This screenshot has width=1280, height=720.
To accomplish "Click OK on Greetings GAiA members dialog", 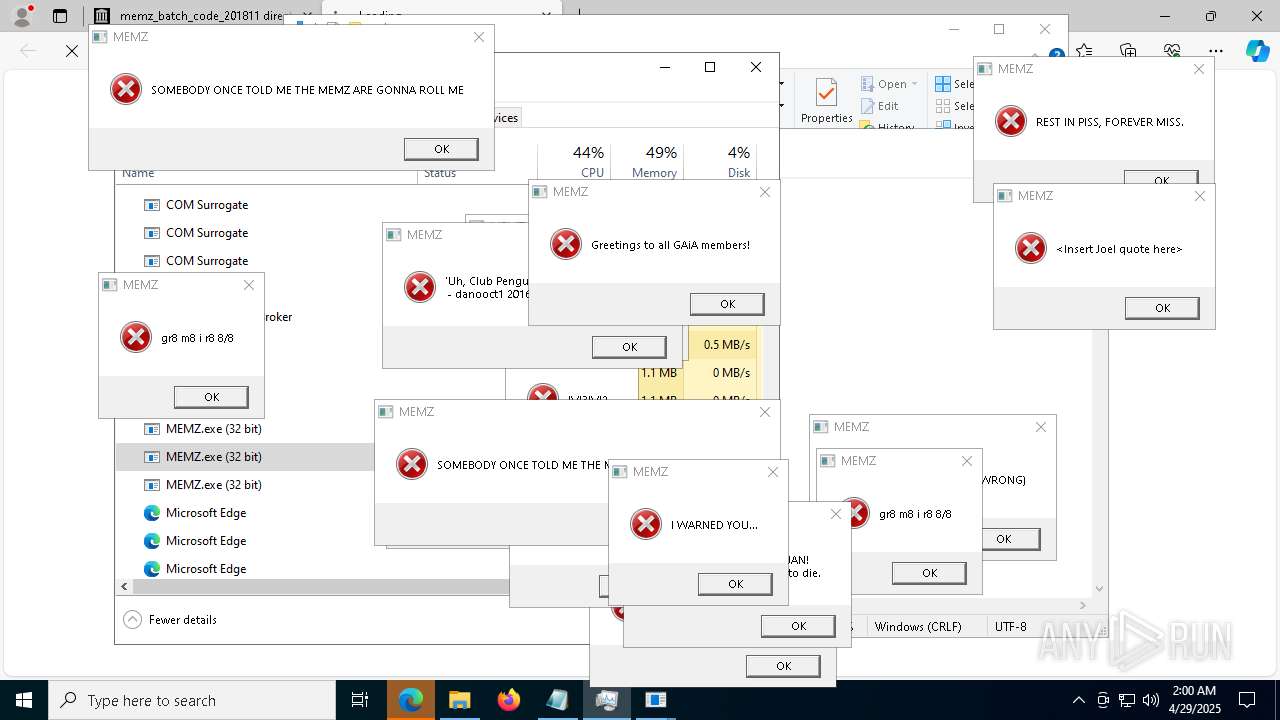I will 727,304.
